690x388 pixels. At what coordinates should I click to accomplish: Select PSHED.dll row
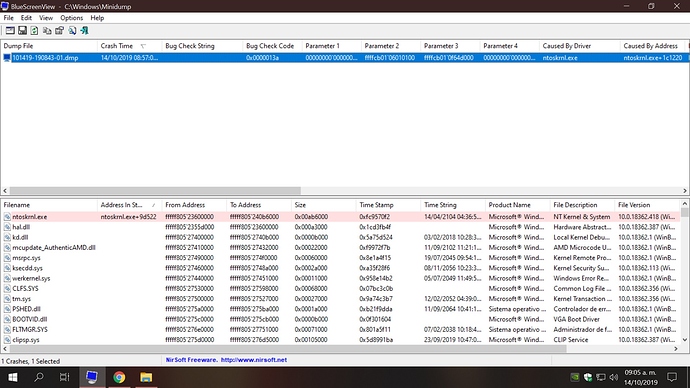coord(340,309)
